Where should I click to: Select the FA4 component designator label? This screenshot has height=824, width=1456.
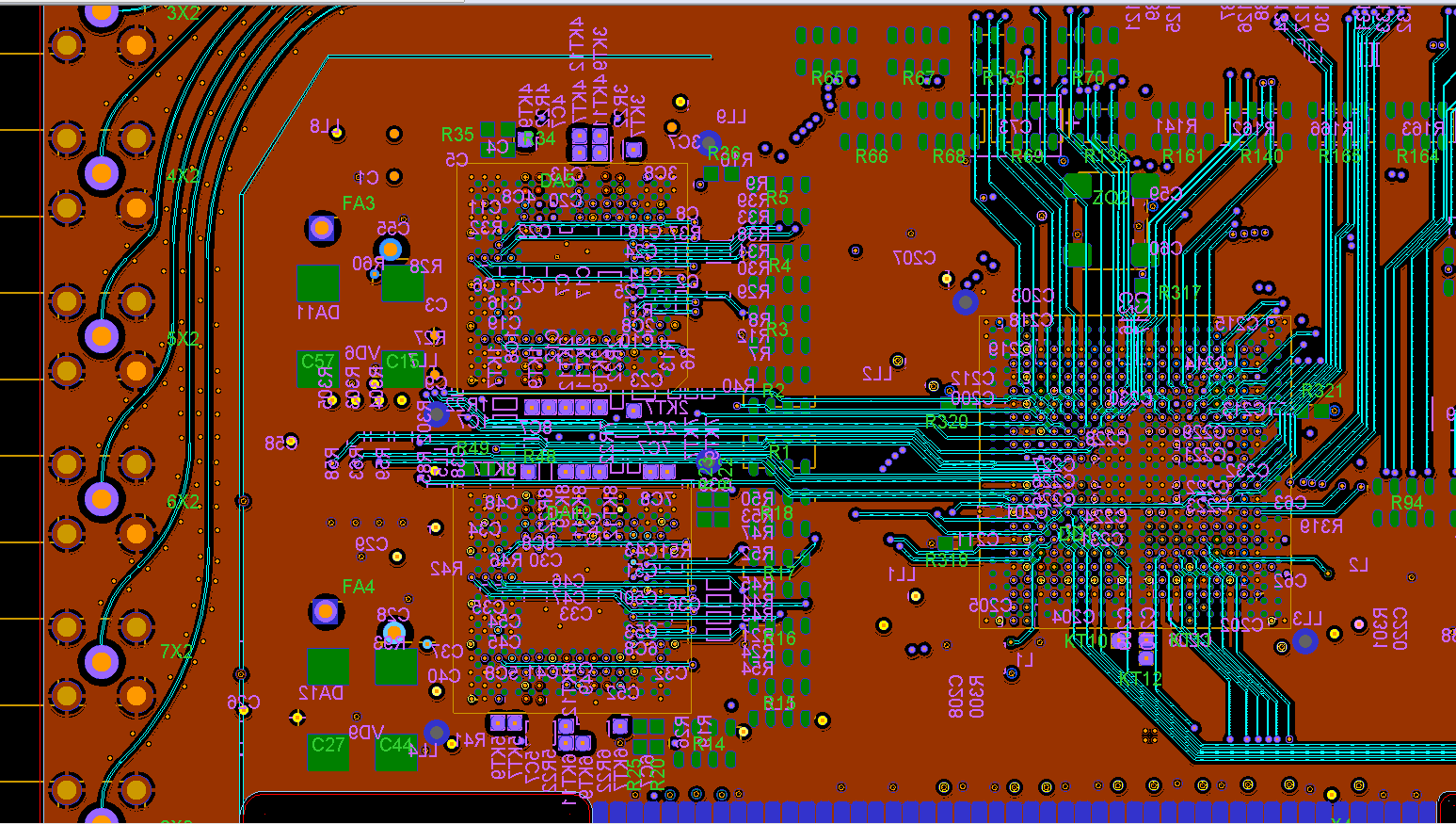tap(359, 587)
